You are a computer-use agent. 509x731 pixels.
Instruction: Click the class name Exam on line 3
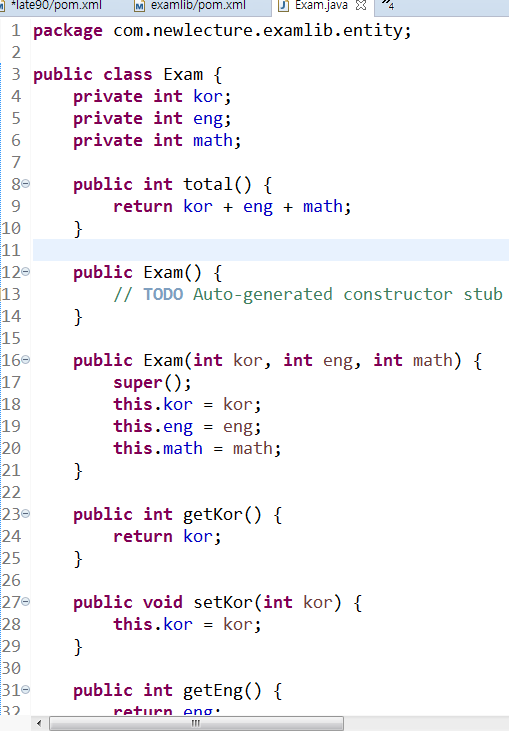coord(183,75)
